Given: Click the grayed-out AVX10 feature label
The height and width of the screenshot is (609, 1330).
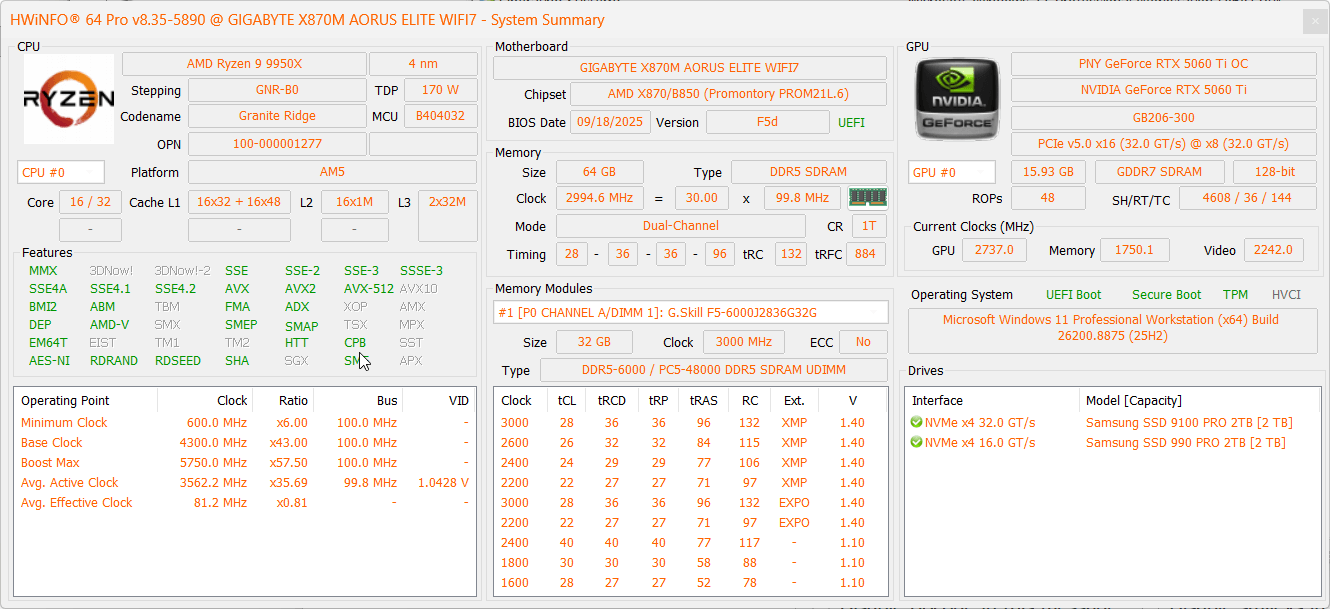Looking at the screenshot, I should click(418, 288).
